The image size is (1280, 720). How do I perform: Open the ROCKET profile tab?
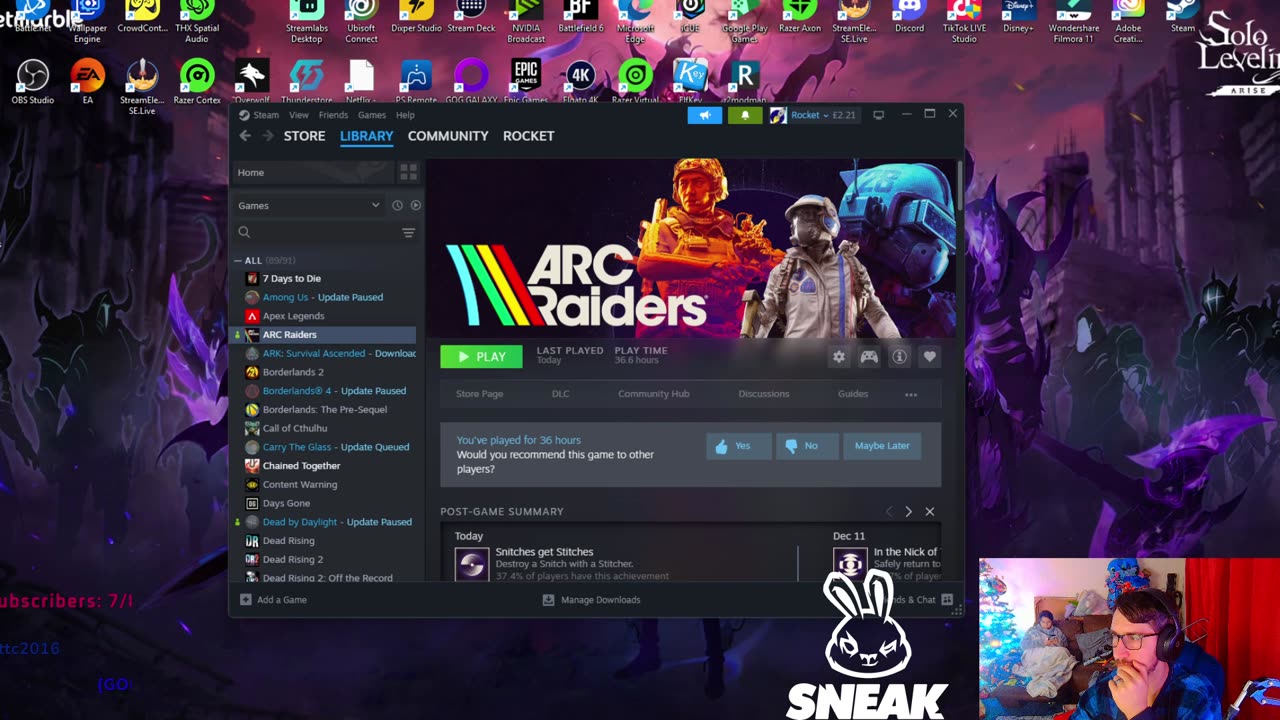coord(528,136)
